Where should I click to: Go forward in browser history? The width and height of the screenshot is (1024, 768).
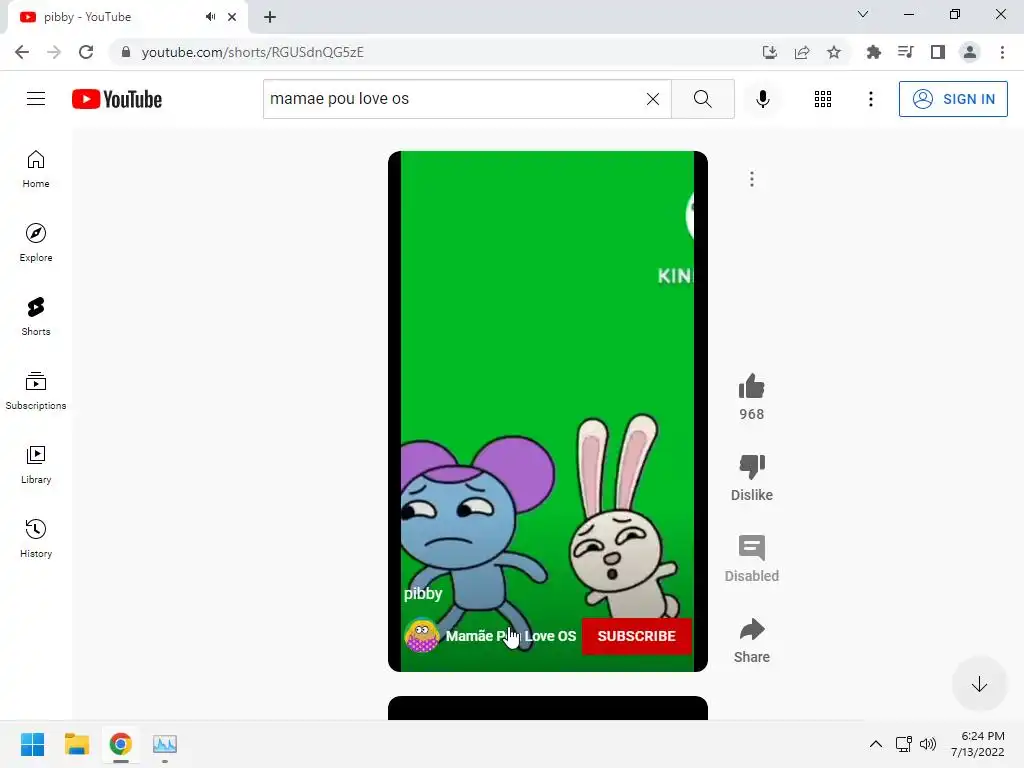pyautogui.click(x=54, y=52)
